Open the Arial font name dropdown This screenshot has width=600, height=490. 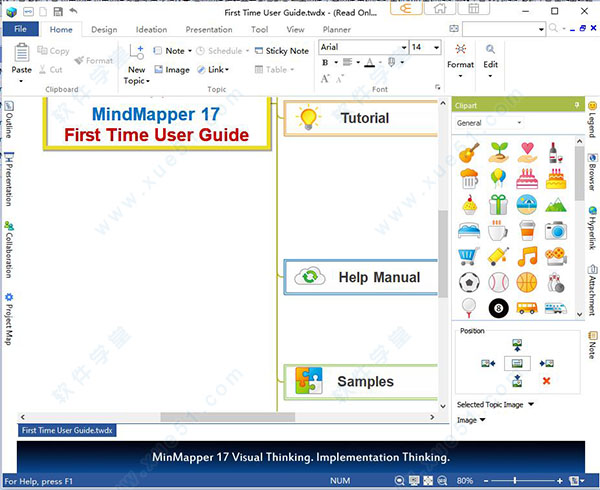[x=404, y=47]
